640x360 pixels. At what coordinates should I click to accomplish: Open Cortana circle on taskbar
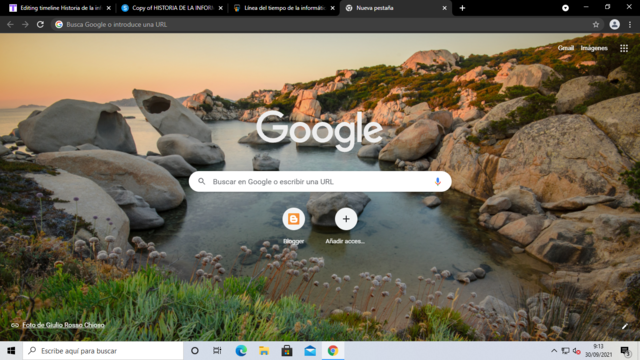click(x=195, y=351)
